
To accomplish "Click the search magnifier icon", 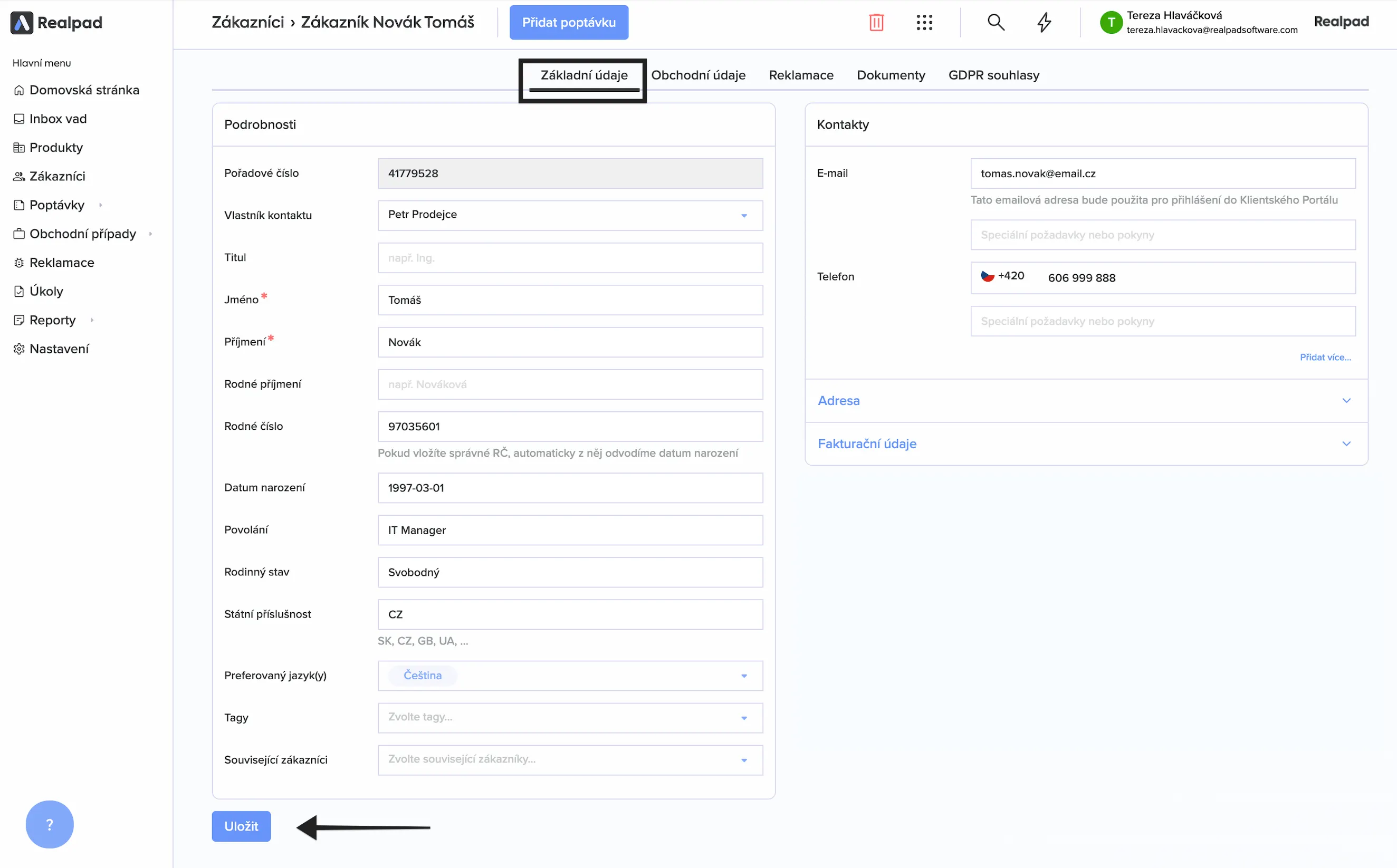I will point(996,22).
